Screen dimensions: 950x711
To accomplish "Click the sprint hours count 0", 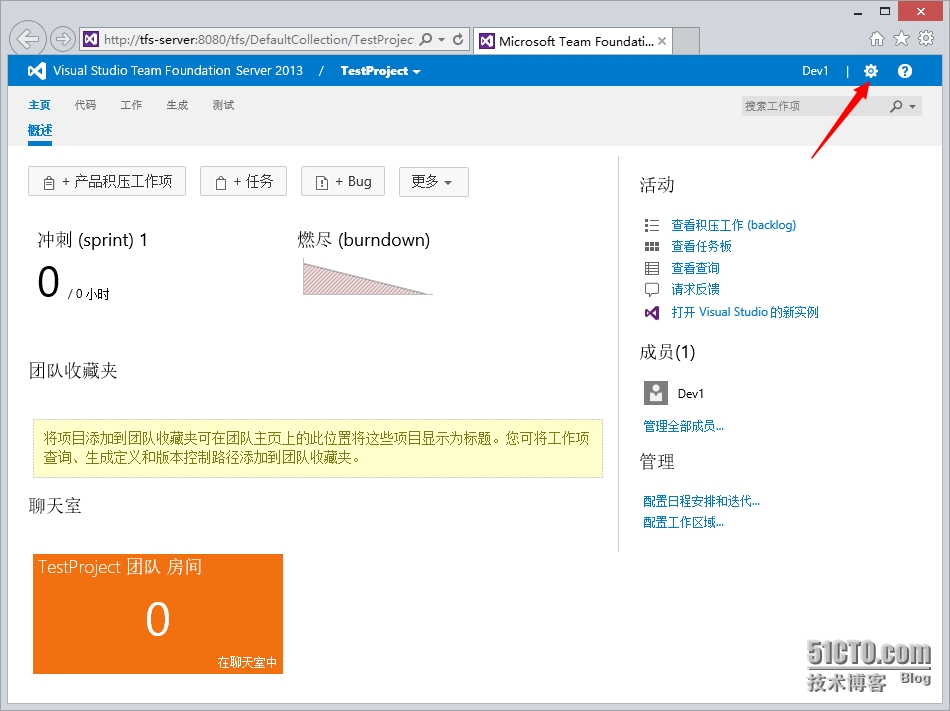I will (x=48, y=282).
